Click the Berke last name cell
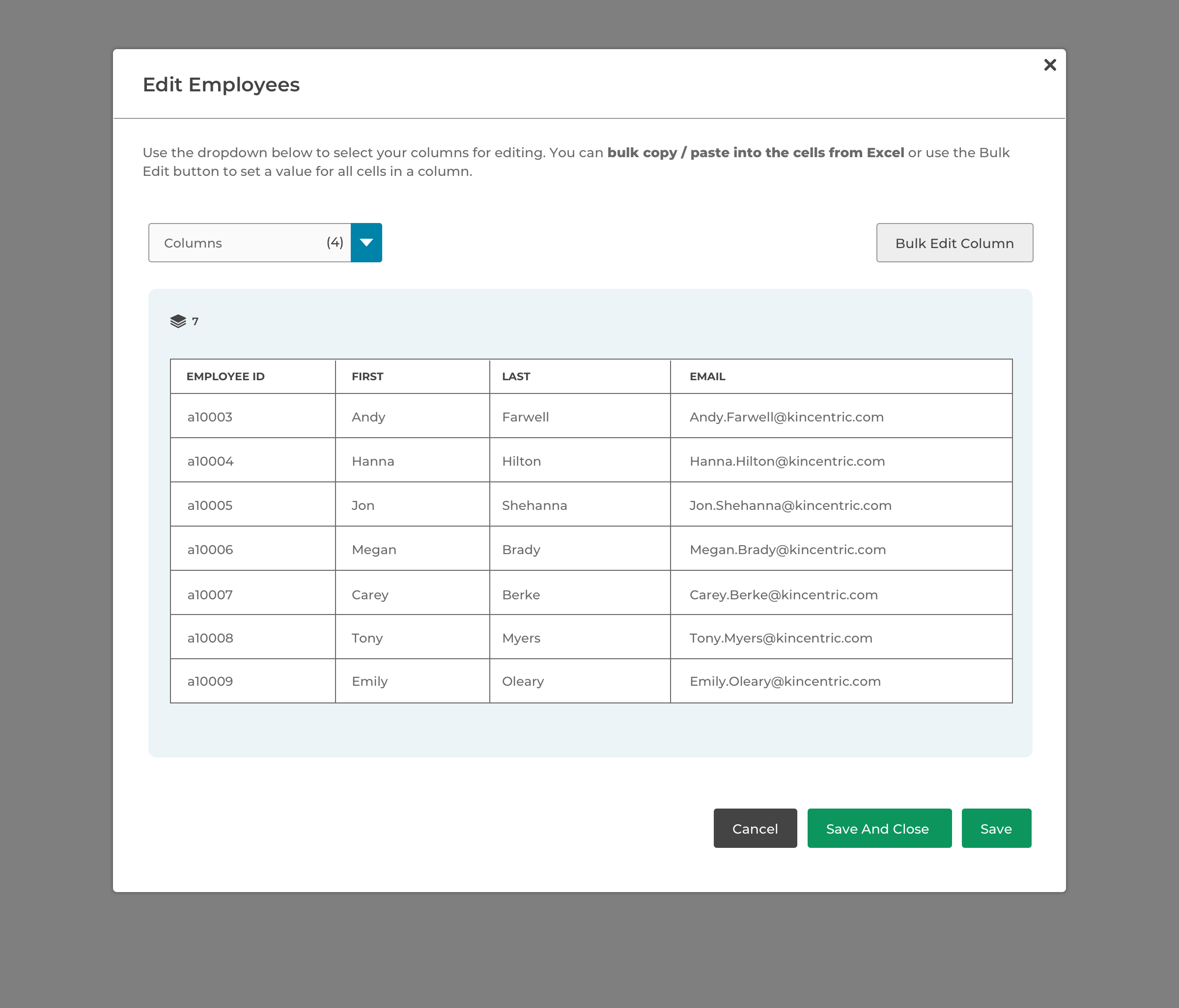Image resolution: width=1179 pixels, height=1008 pixels. click(x=579, y=594)
